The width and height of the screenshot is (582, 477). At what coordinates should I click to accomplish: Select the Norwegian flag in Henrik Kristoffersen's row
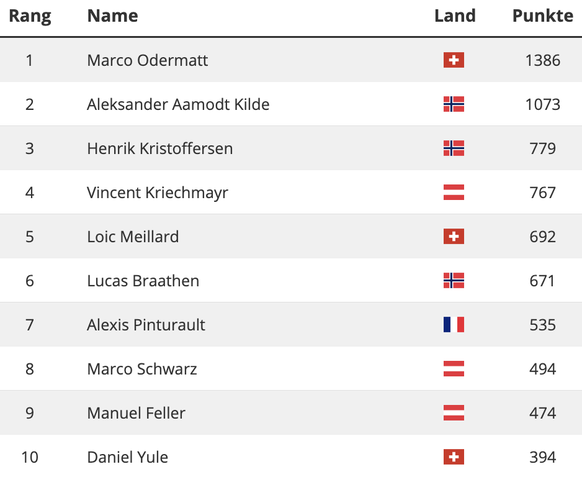(454, 148)
